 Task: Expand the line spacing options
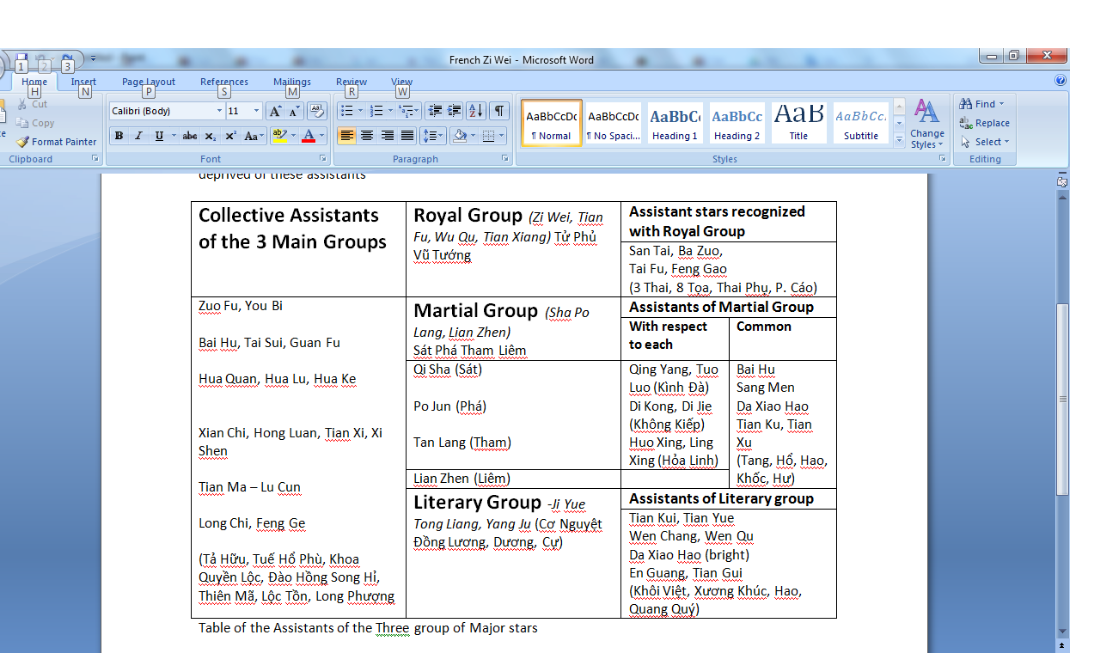click(x=433, y=136)
